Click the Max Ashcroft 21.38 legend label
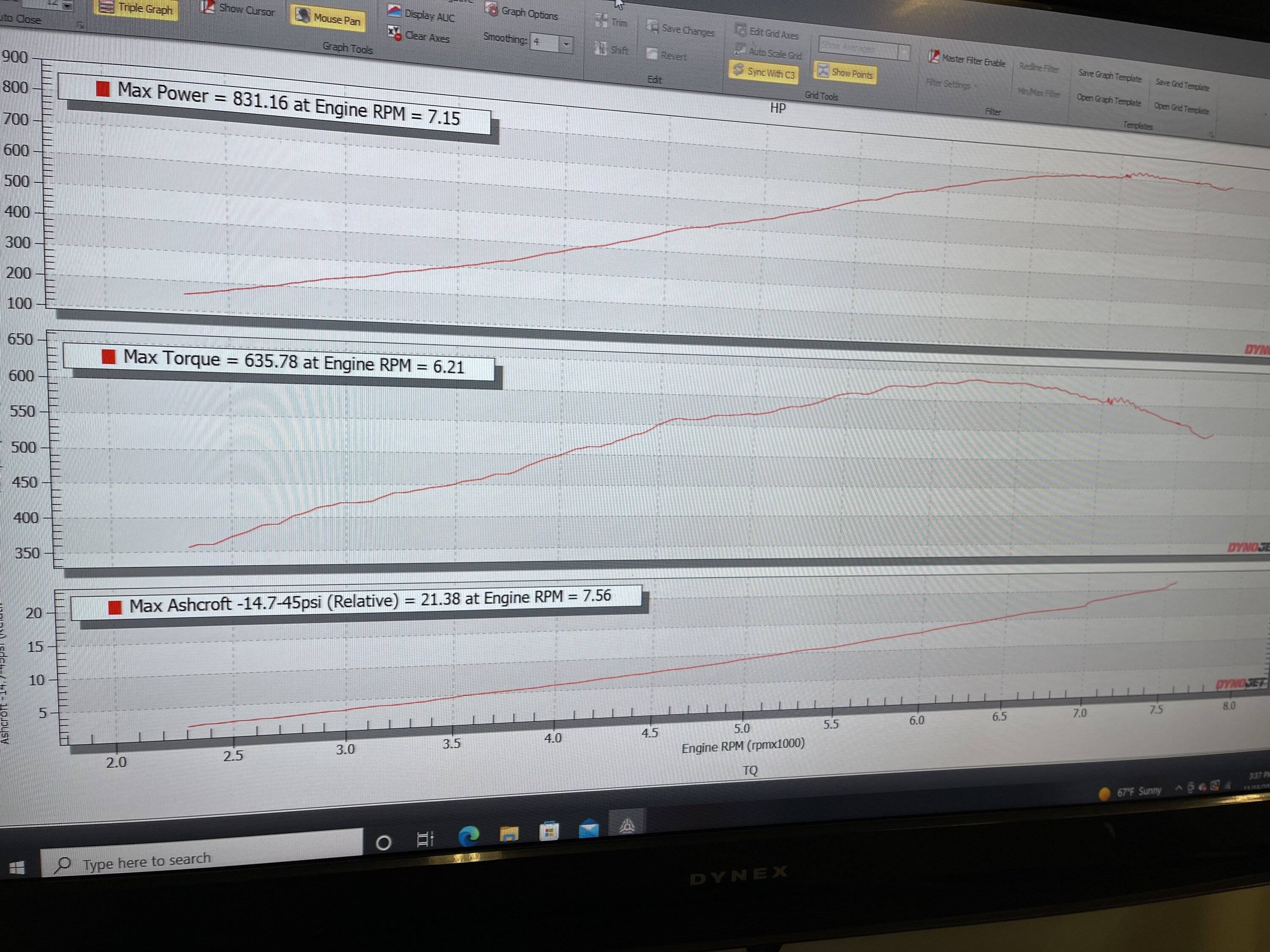Viewport: 1270px width, 952px height. (x=370, y=601)
